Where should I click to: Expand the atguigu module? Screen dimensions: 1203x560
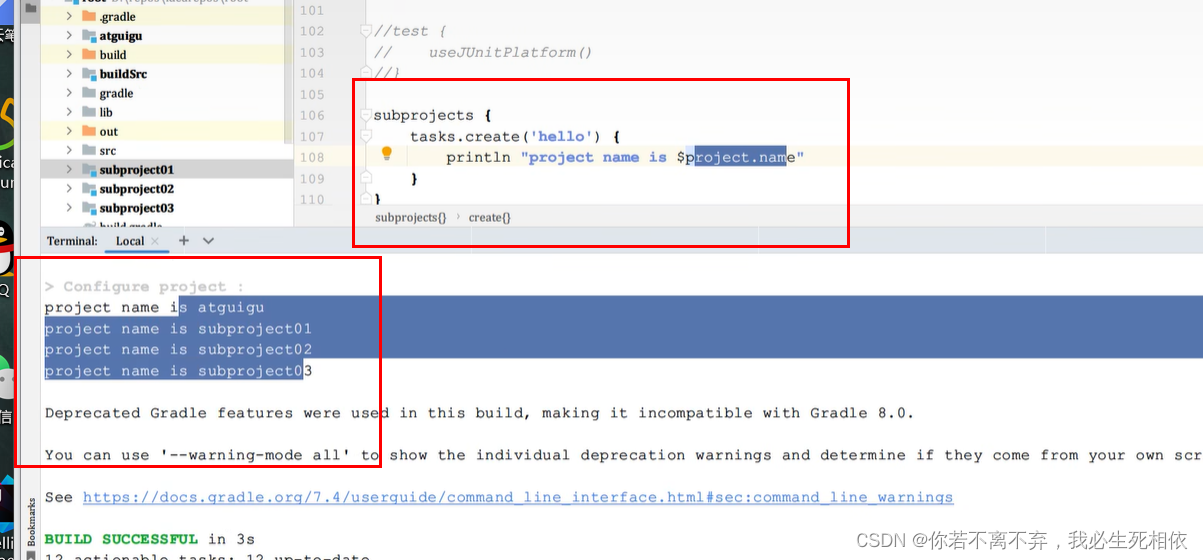[x=69, y=36]
